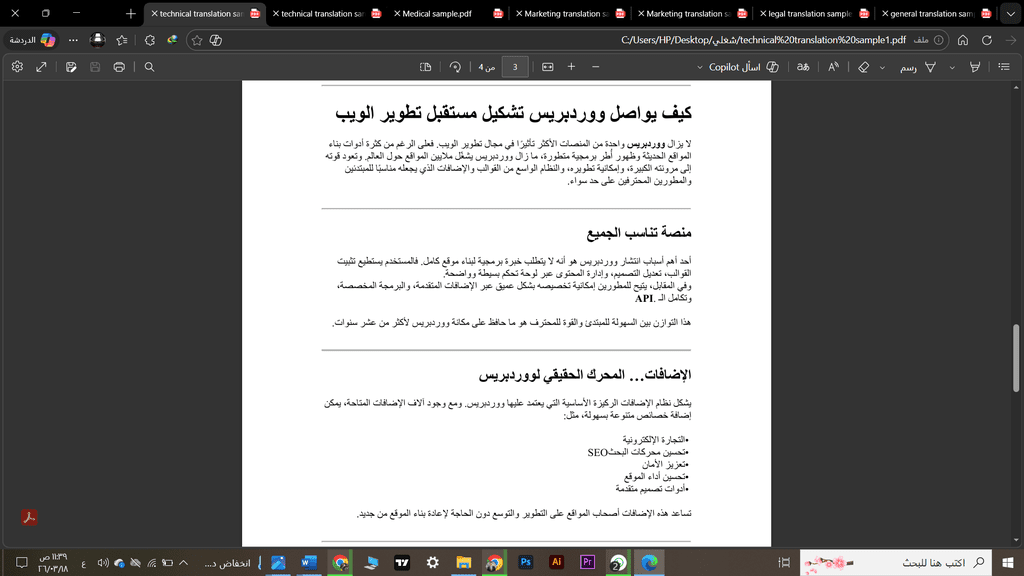Open the Task View taskbar icon

[x=784, y=562]
